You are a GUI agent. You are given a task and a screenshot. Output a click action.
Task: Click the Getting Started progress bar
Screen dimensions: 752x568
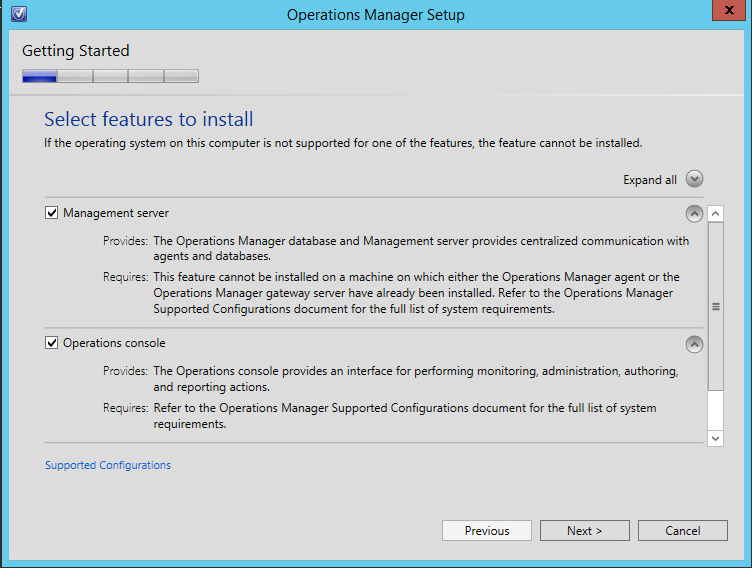click(110, 76)
